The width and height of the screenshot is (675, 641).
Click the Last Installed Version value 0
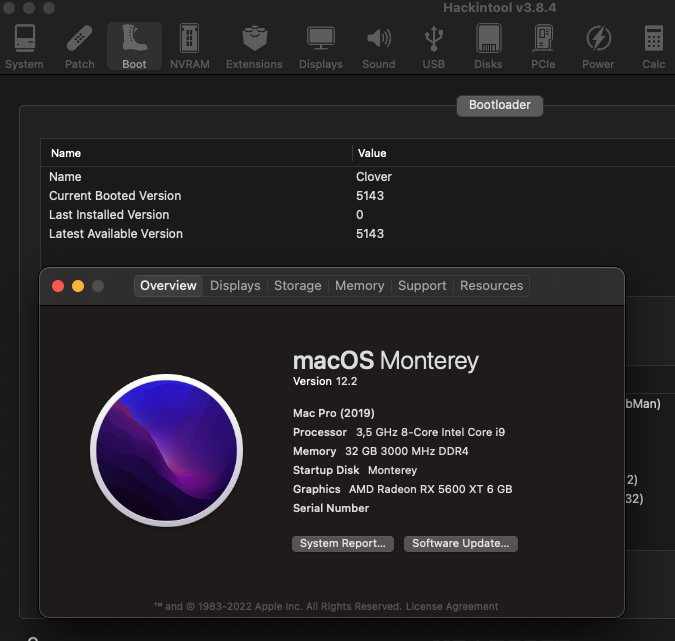tap(359, 215)
